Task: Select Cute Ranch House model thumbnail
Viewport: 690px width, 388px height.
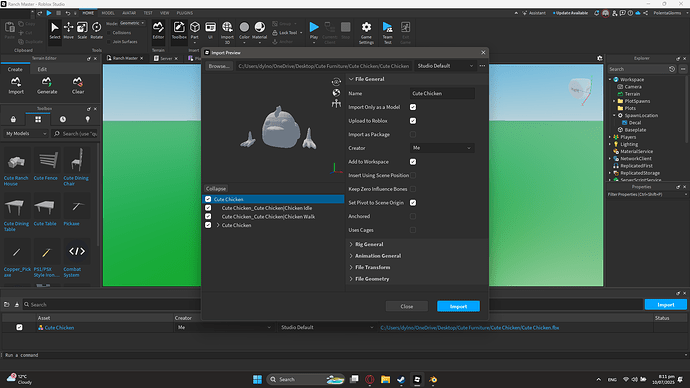Action: tap(16, 161)
